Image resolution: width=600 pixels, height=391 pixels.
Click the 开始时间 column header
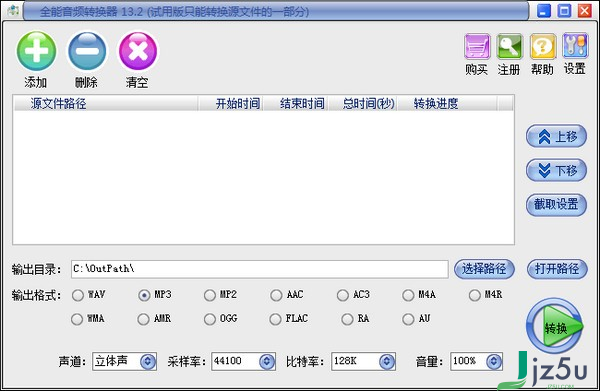tap(230, 104)
